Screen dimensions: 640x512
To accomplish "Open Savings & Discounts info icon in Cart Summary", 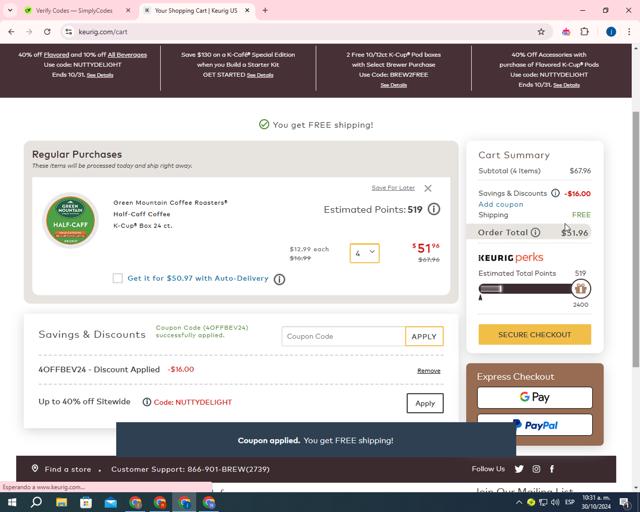I will point(555,193).
